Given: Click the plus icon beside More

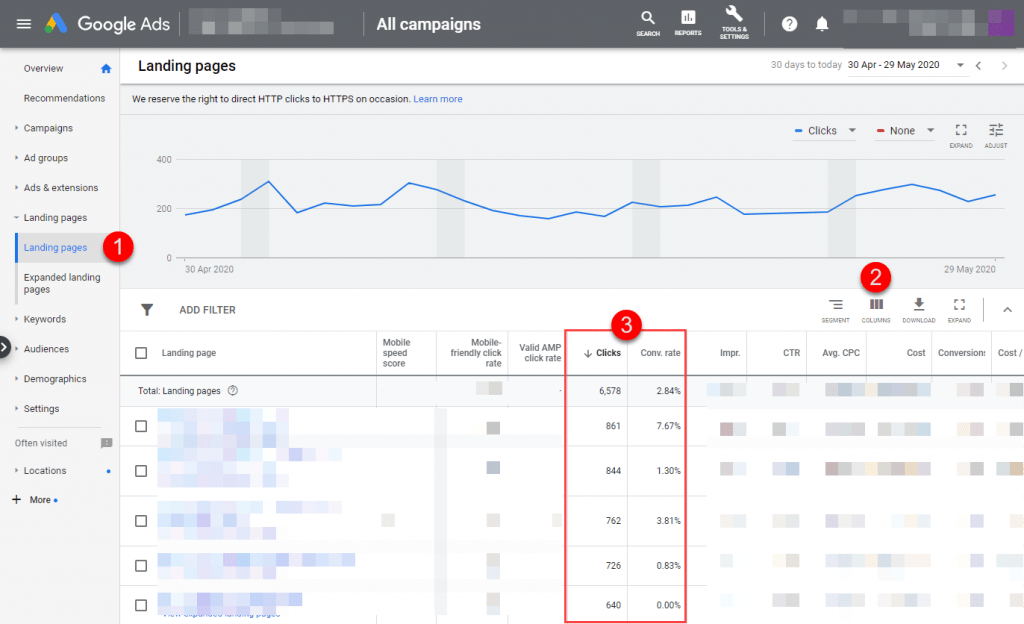Looking at the screenshot, I should click(x=16, y=499).
